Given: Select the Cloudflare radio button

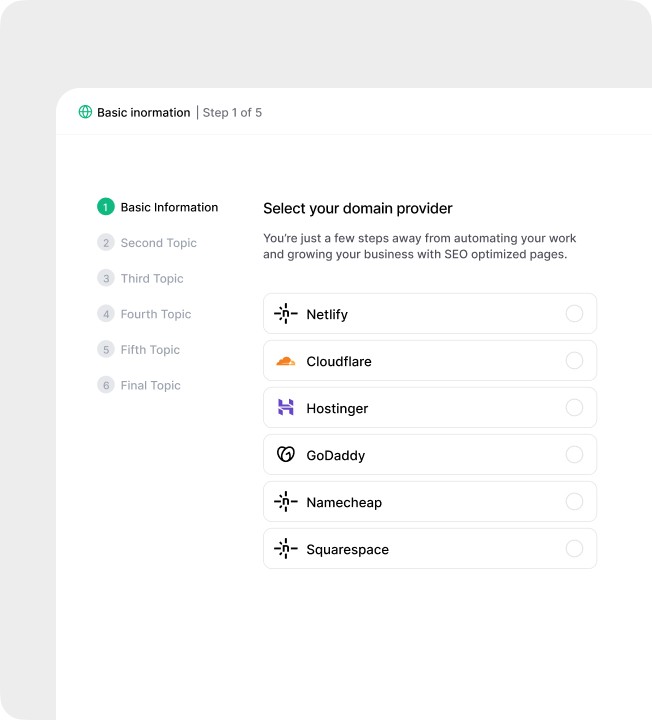Looking at the screenshot, I should [x=574, y=361].
